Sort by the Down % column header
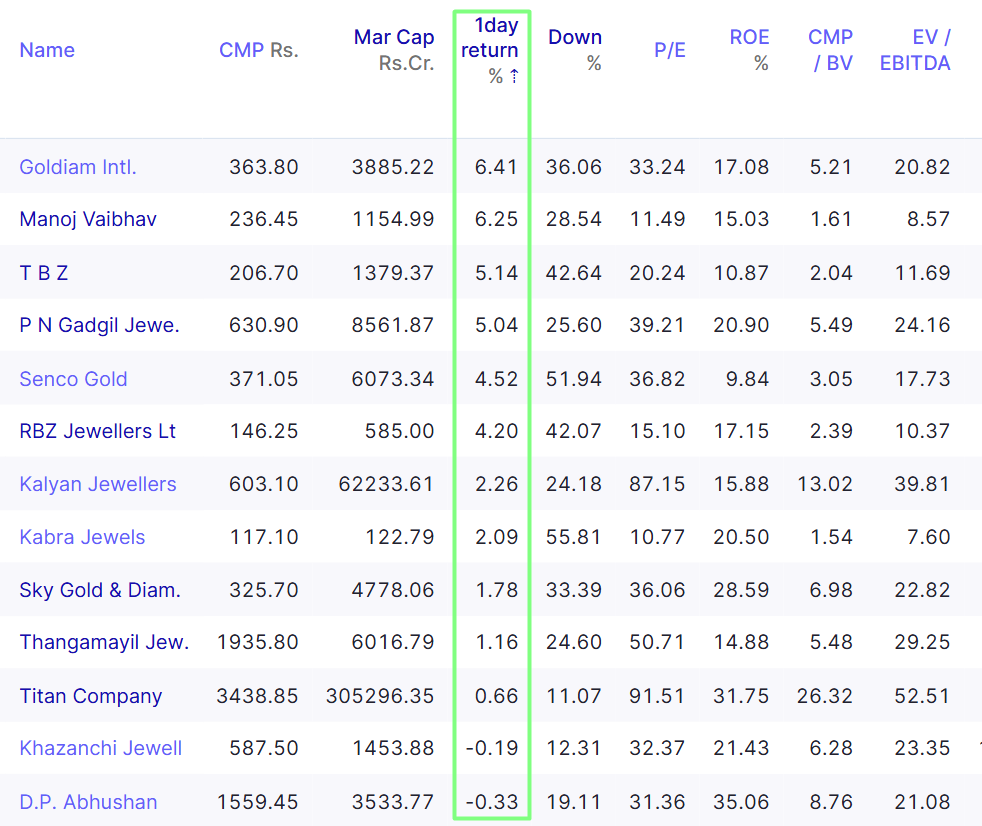Viewport: 982px width, 826px height. click(575, 50)
